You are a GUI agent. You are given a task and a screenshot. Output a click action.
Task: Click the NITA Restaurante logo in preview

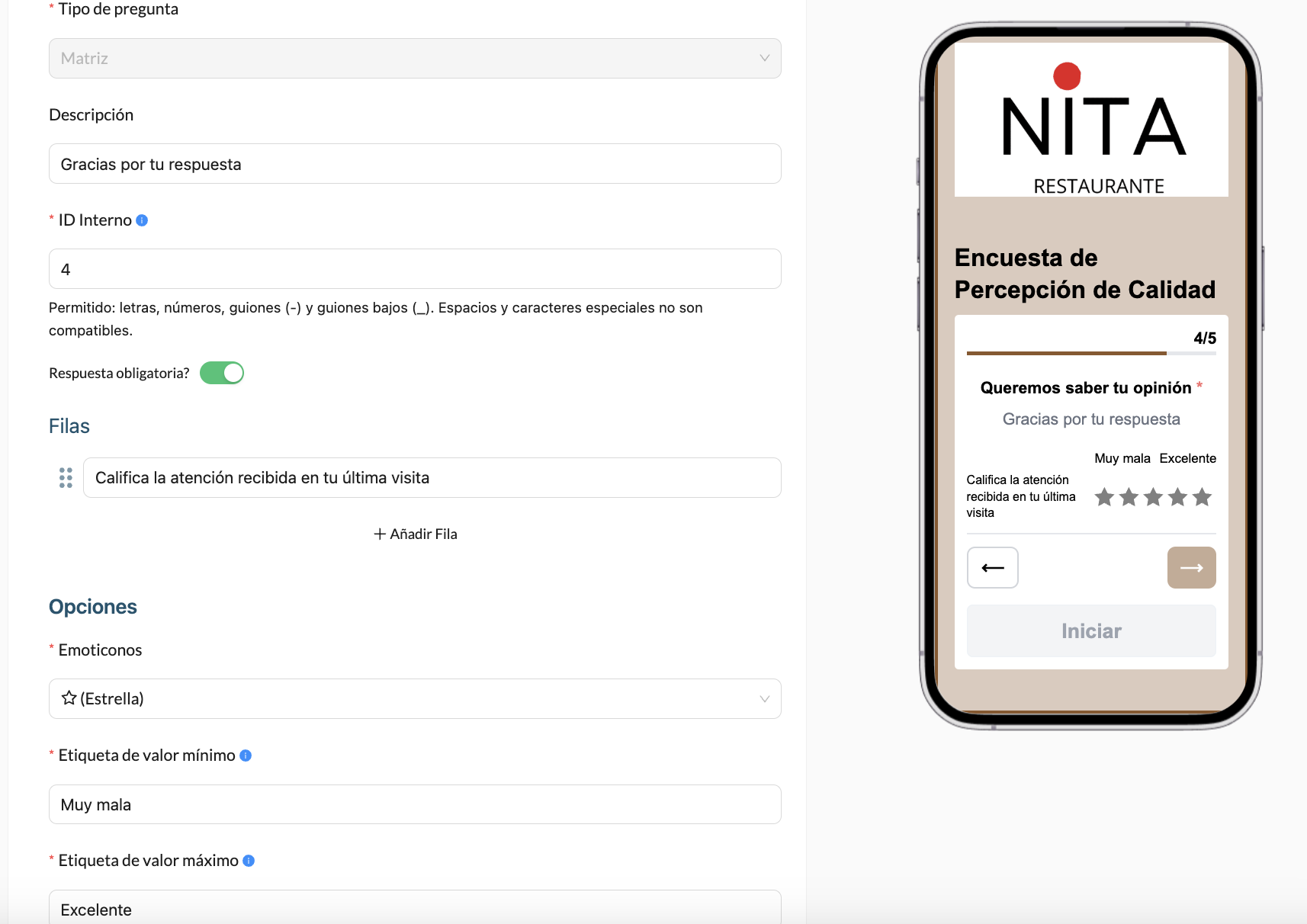point(1091,120)
